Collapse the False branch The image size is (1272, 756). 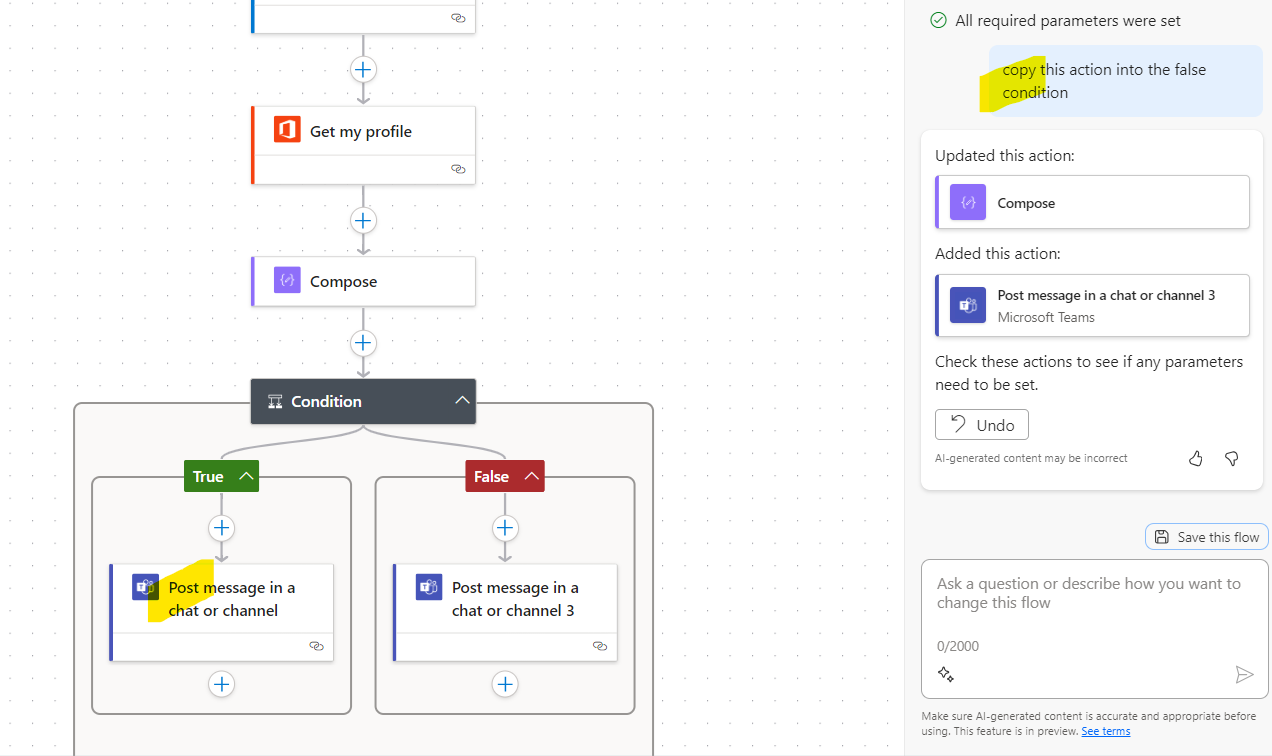(532, 477)
